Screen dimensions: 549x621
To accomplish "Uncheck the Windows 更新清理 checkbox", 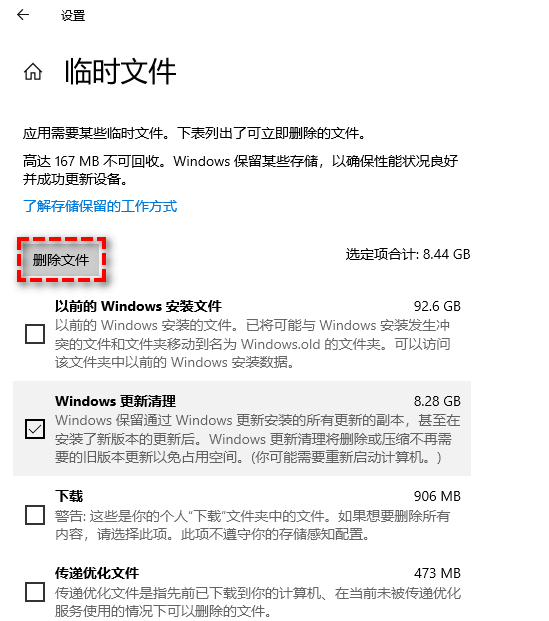I will 35,429.
